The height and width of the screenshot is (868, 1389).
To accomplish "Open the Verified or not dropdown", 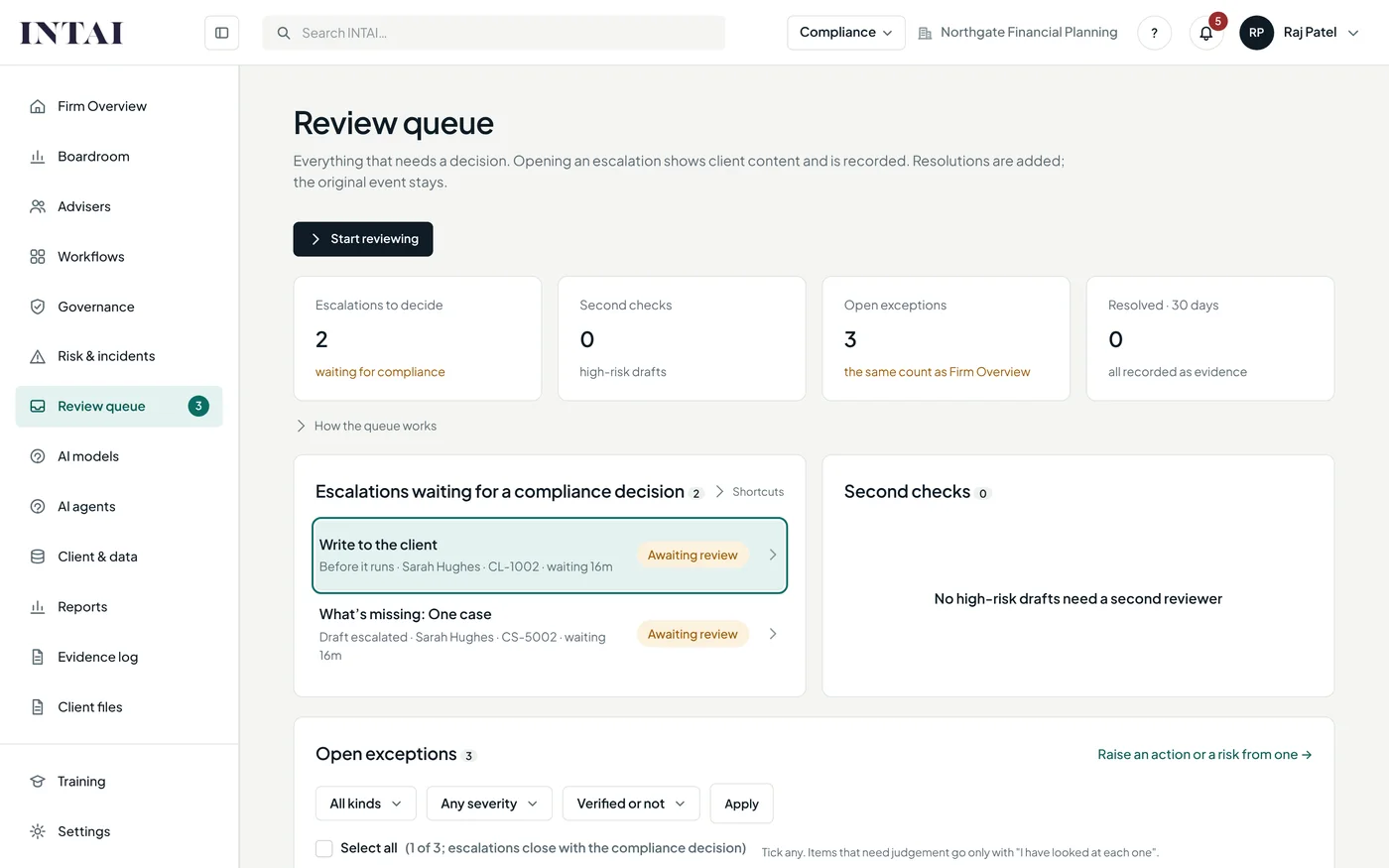I will [631, 804].
